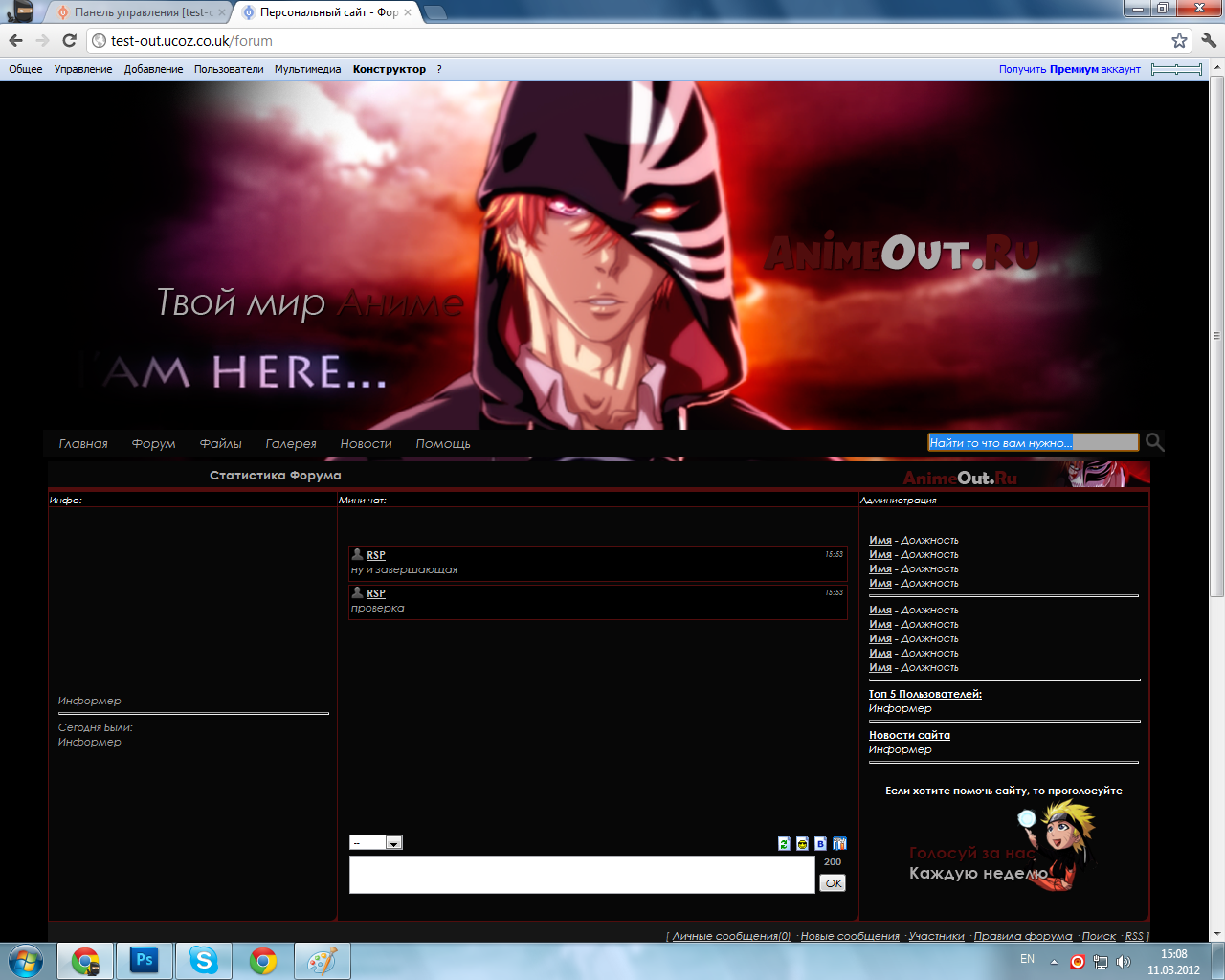Open a new browser tab

[x=434, y=12]
